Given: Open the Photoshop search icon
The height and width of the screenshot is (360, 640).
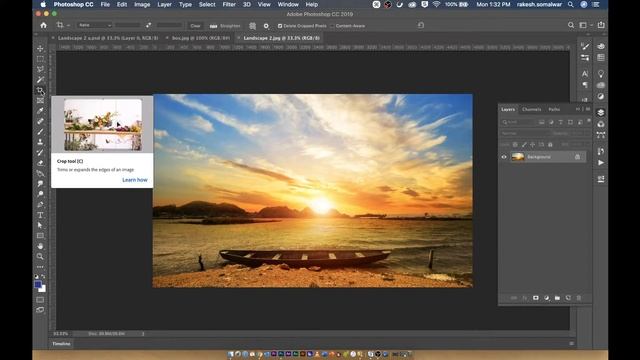Looking at the screenshot, I should pos(571,25).
